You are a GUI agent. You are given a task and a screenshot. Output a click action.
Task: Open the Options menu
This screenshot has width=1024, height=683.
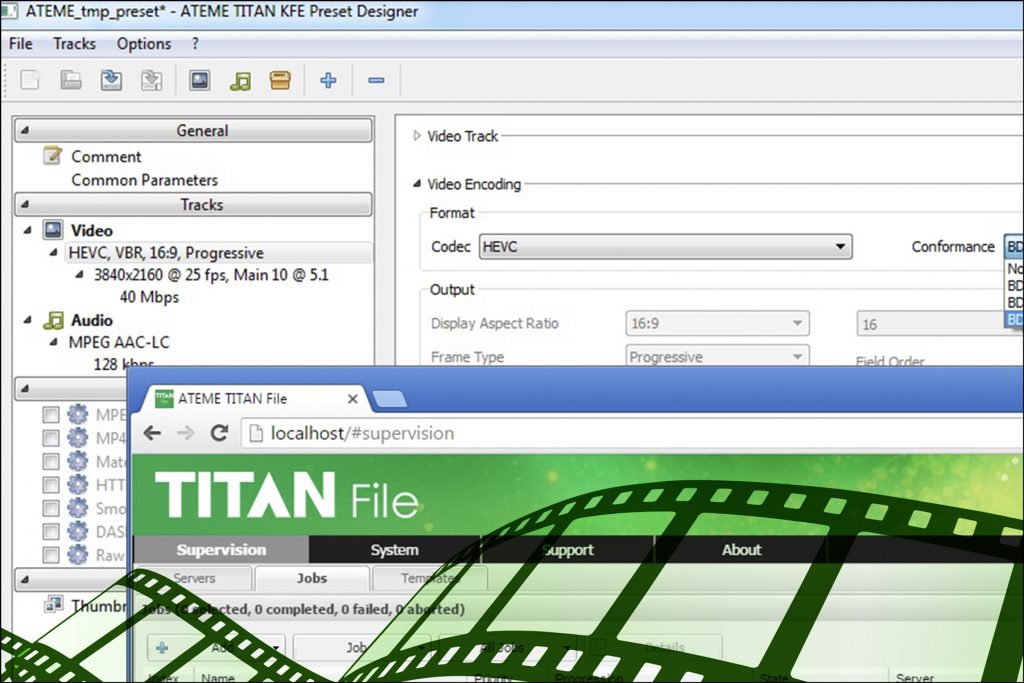144,44
